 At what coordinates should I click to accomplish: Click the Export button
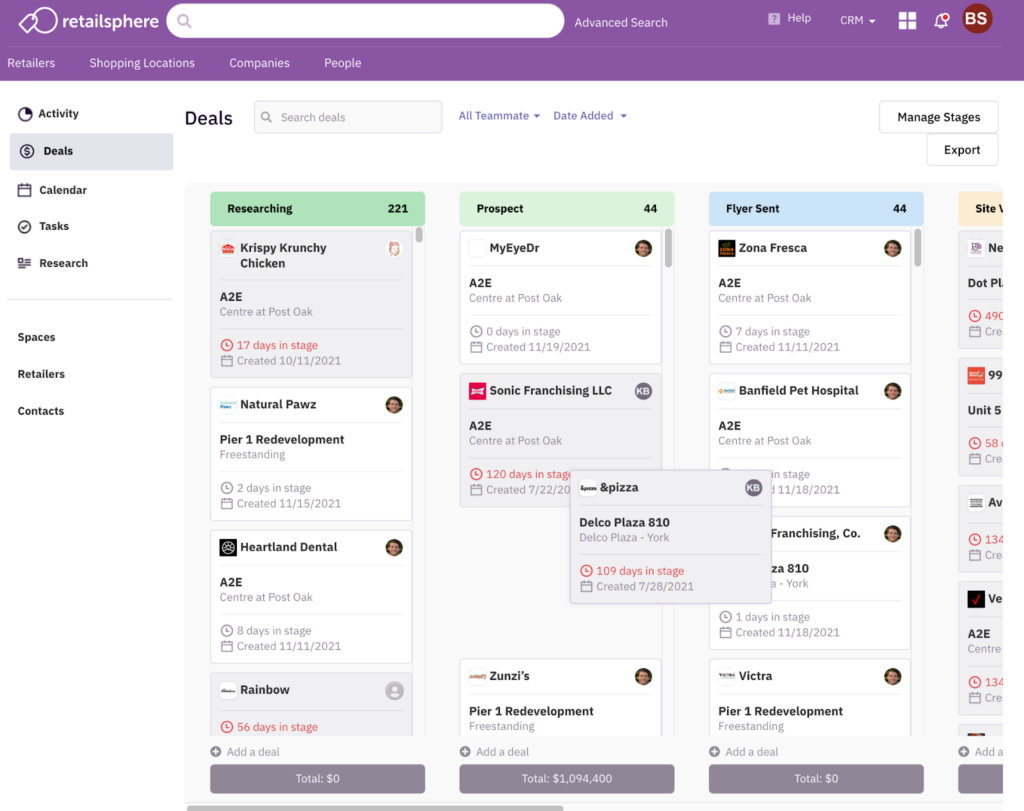(x=962, y=150)
